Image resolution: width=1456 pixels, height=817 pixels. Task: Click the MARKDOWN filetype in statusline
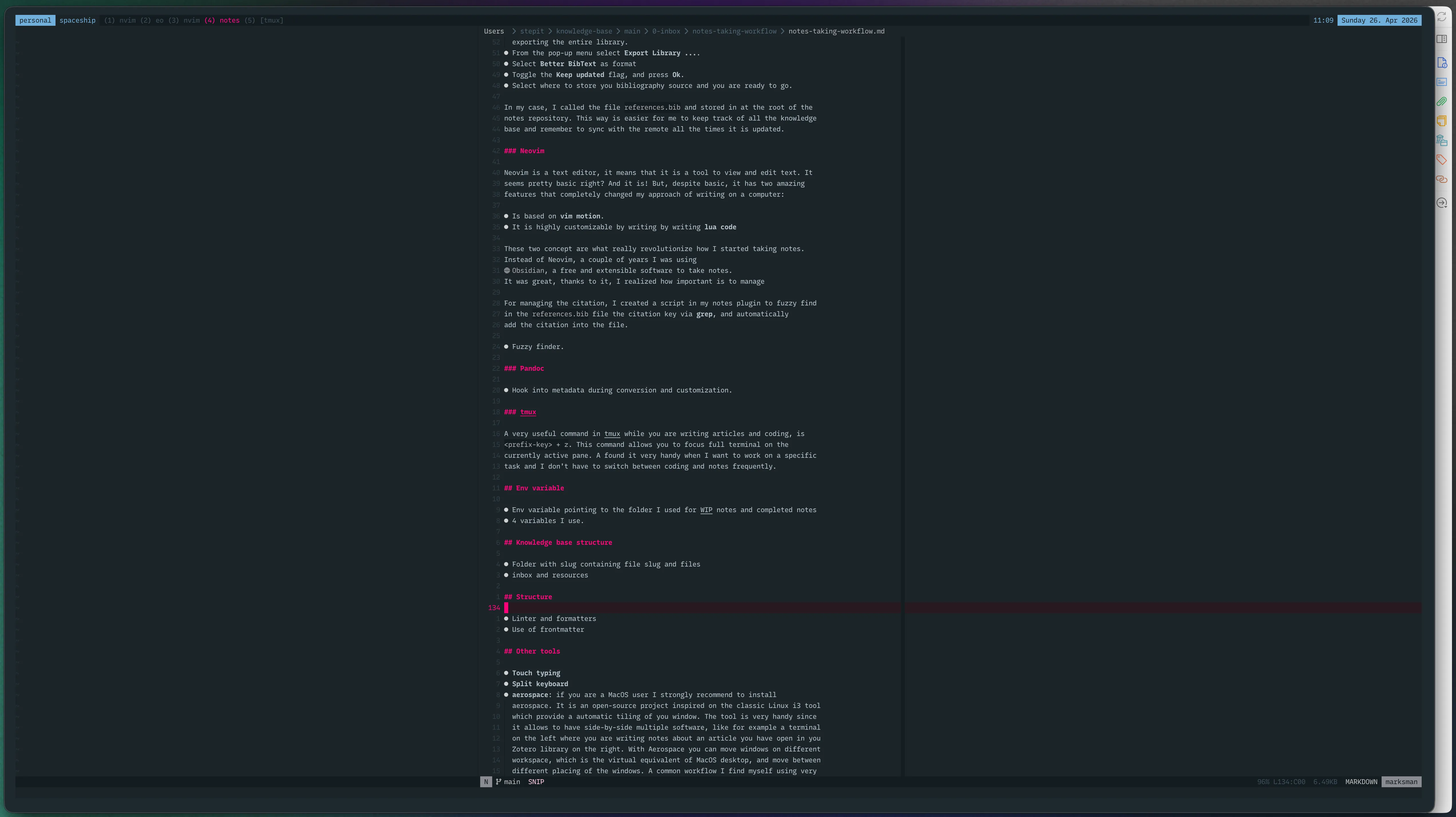point(1361,782)
